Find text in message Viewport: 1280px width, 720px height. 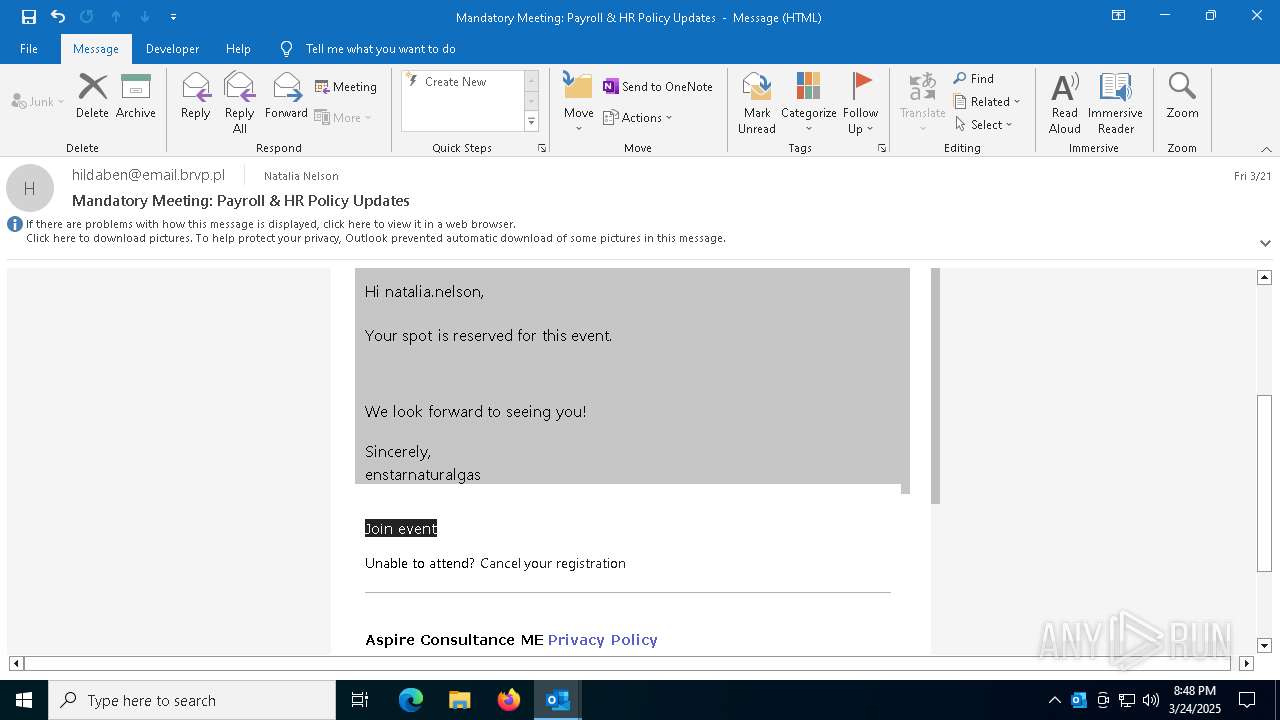(x=973, y=78)
